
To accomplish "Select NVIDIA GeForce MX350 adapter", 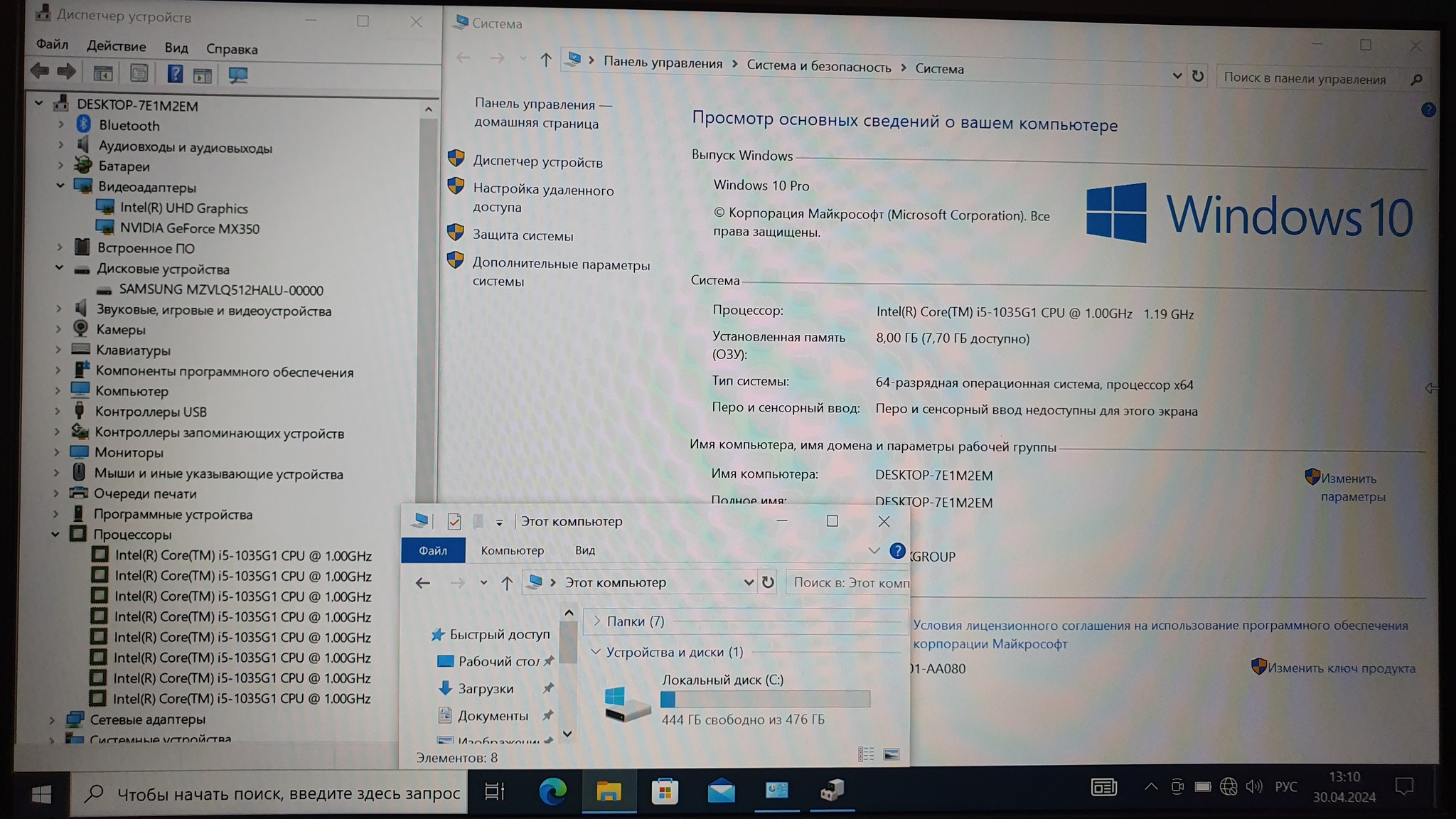I will [189, 228].
